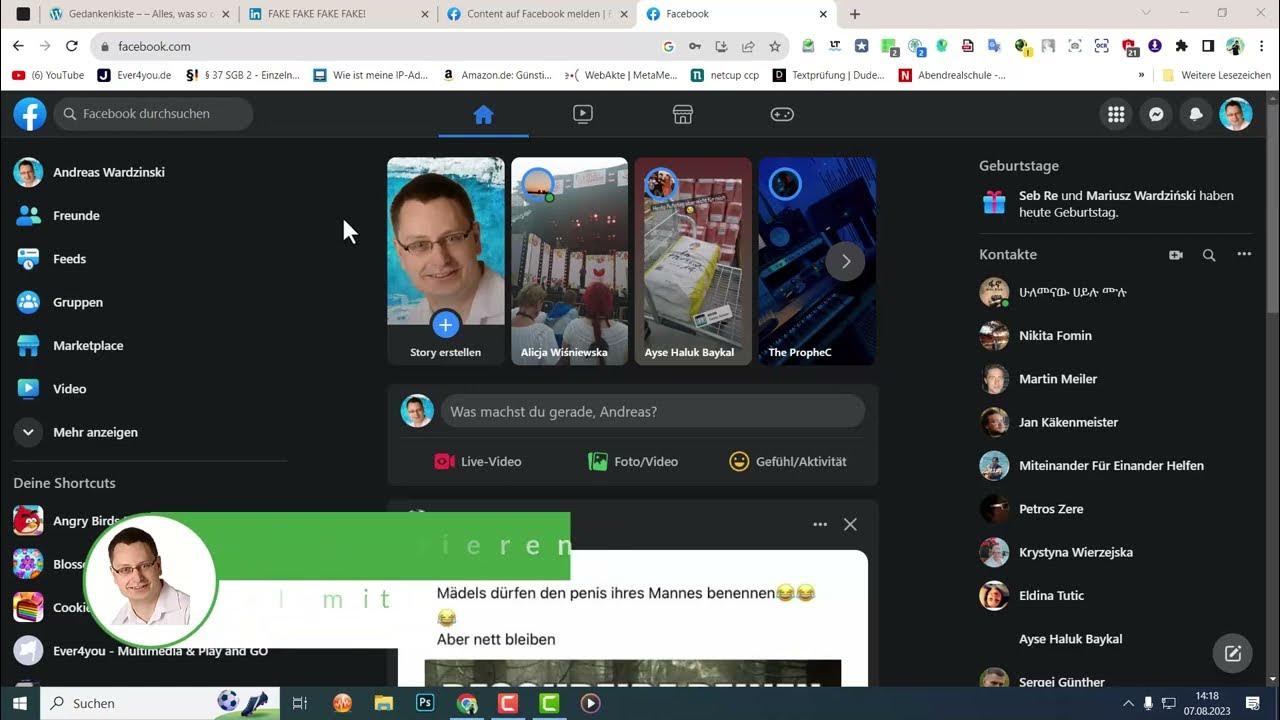Open Windows Start menu

pyautogui.click(x=20, y=703)
